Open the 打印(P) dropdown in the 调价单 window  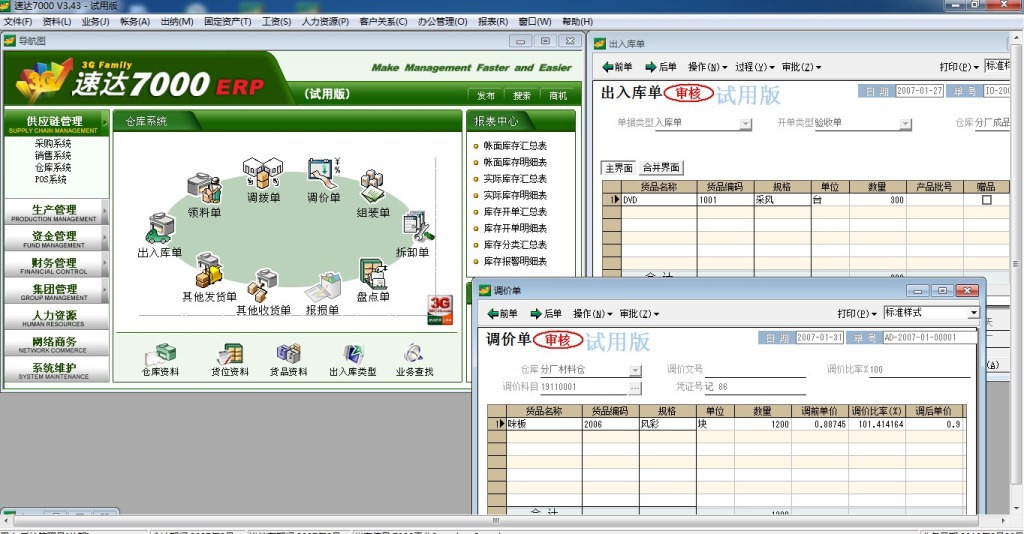[x=857, y=314]
